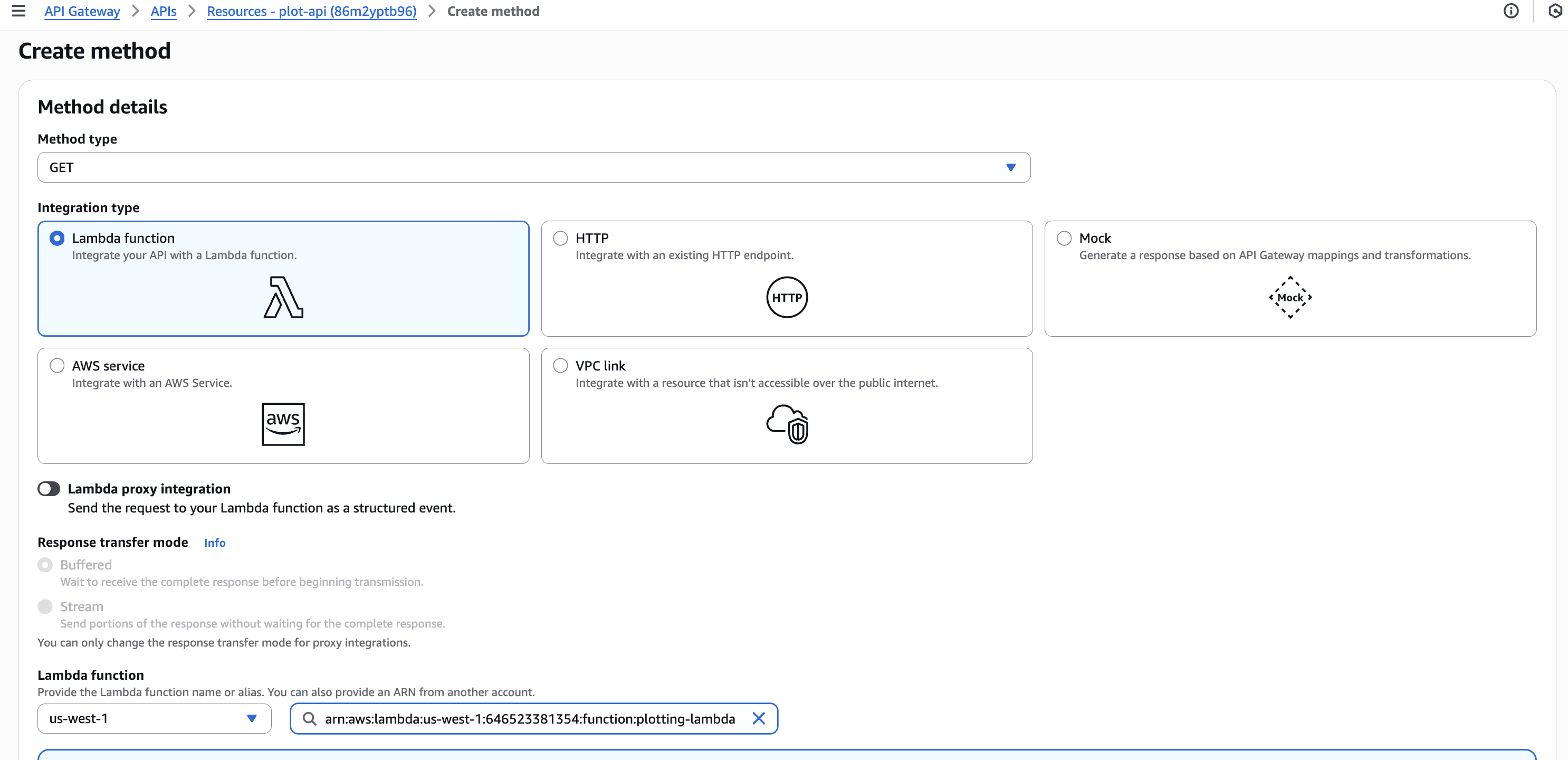Click the VPC cloud shield icon
This screenshot has width=1568, height=760.
pyautogui.click(x=787, y=424)
